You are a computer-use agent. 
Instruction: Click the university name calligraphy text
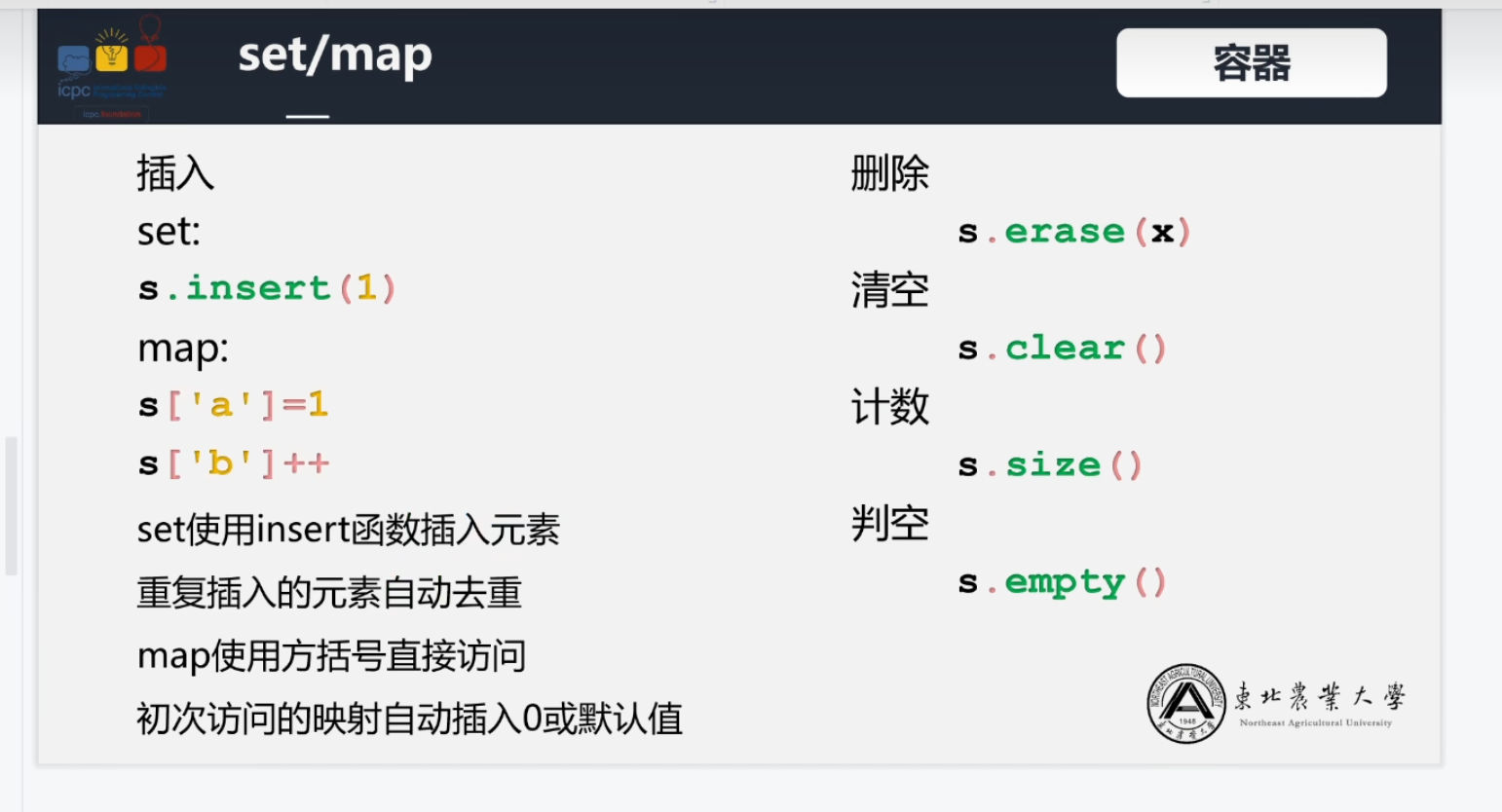(1319, 697)
